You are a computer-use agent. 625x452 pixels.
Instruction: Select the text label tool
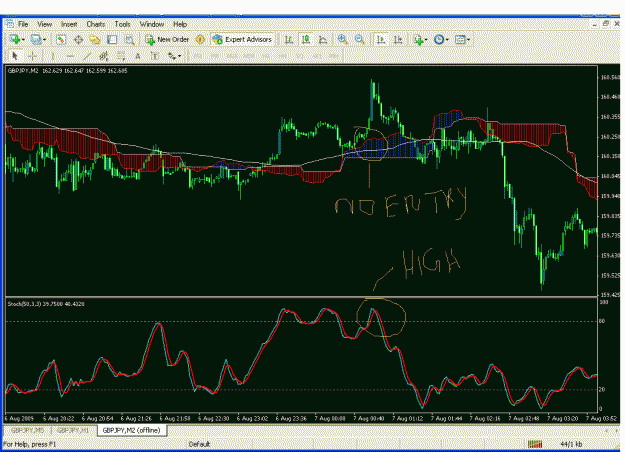pos(155,56)
